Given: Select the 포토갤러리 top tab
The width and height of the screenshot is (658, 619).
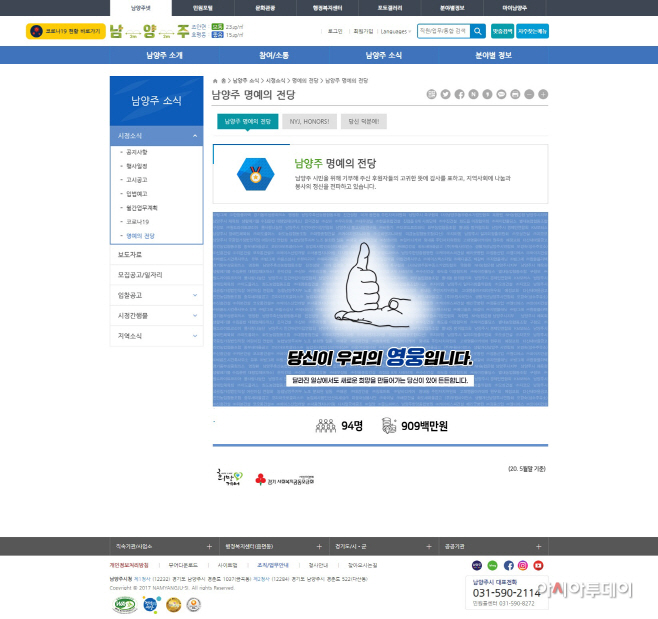Looking at the screenshot, I should [390, 8].
